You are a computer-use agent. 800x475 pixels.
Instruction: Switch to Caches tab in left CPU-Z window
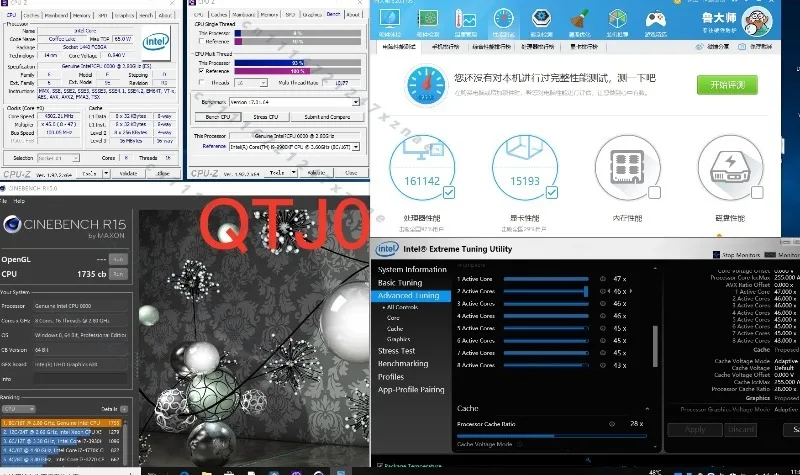(31, 15)
